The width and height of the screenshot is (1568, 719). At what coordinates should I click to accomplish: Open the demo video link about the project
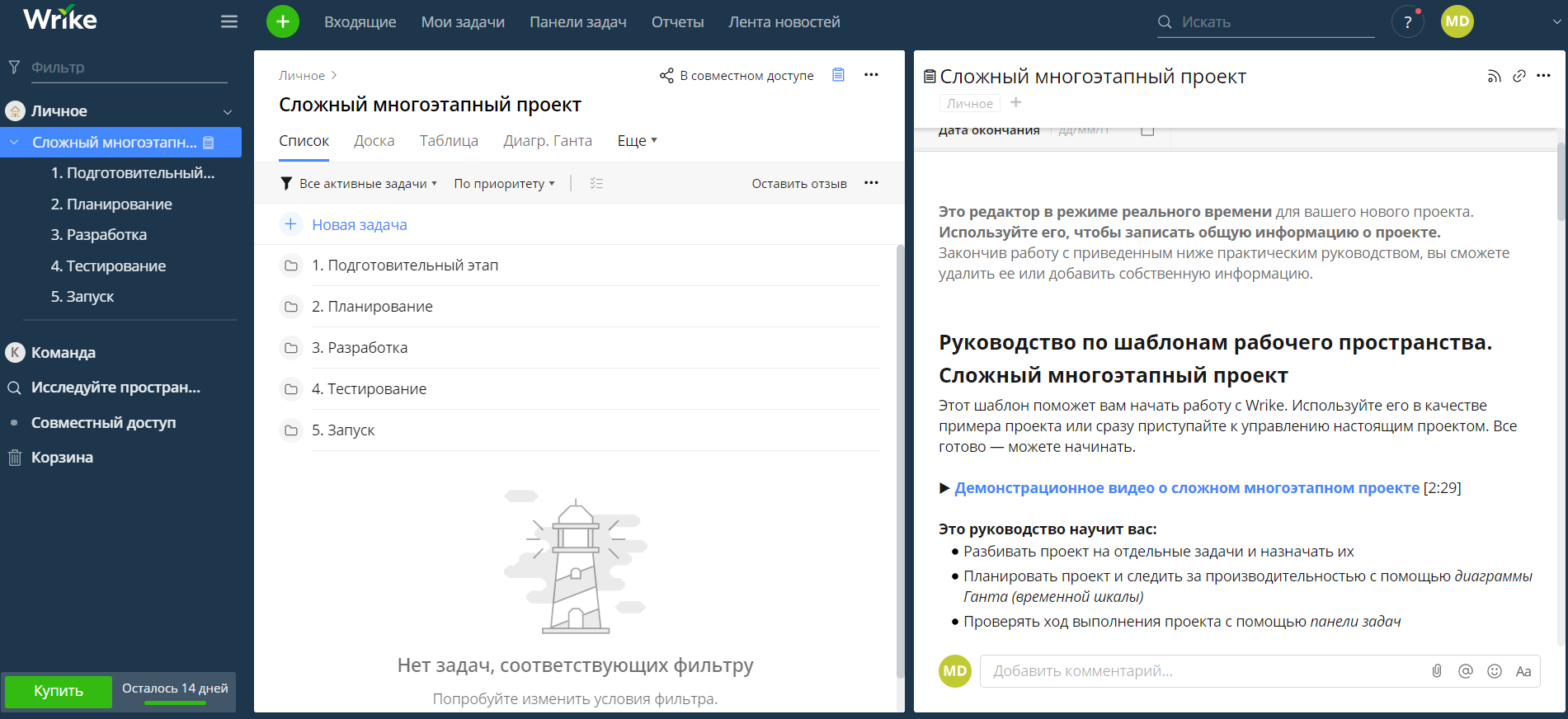point(1187,488)
